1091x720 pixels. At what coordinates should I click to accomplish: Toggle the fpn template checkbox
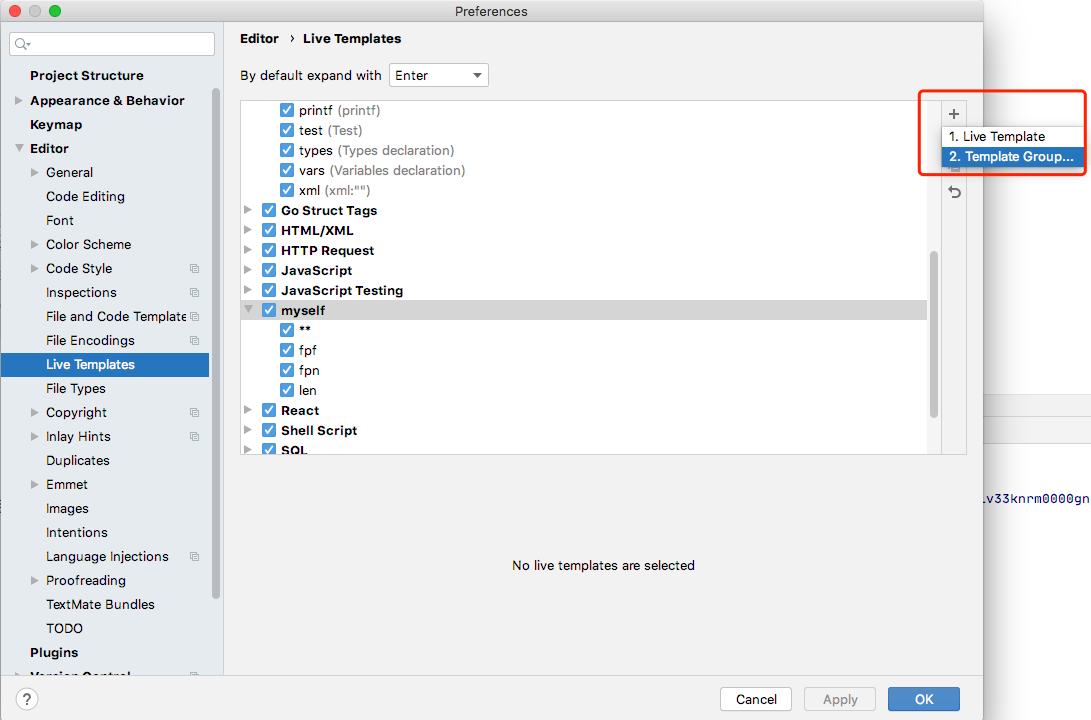(x=287, y=370)
